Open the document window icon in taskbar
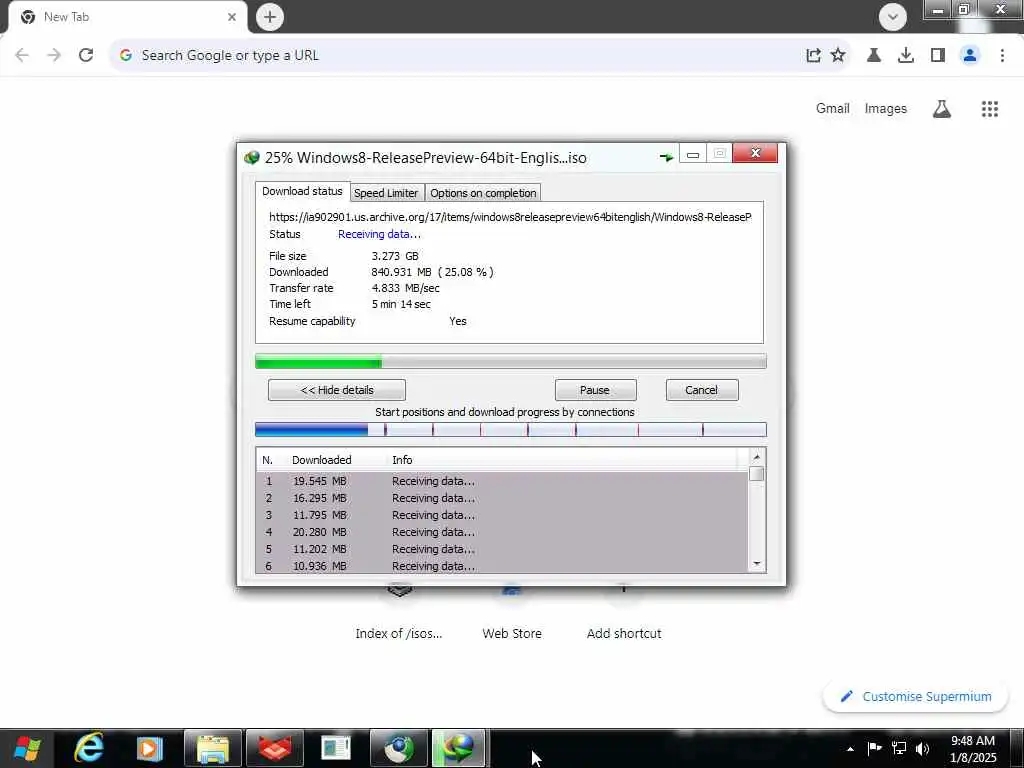This screenshot has height=768, width=1024. [x=336, y=748]
